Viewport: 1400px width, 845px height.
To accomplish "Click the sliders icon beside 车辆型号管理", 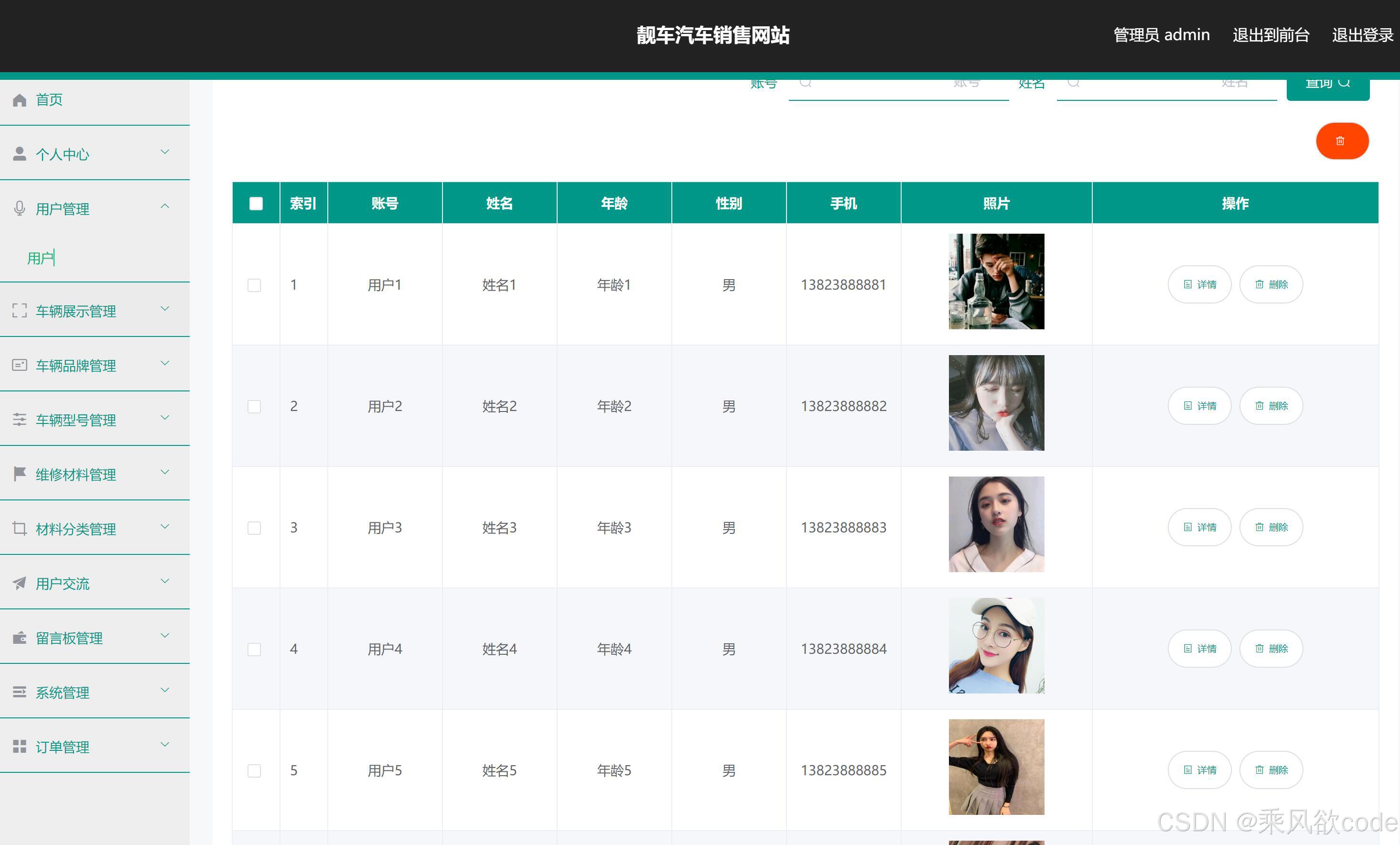I will (19, 419).
